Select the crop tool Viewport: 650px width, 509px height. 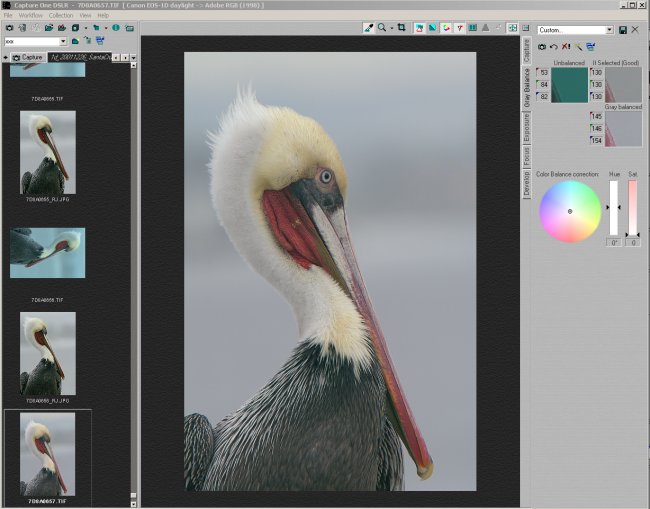coord(401,28)
